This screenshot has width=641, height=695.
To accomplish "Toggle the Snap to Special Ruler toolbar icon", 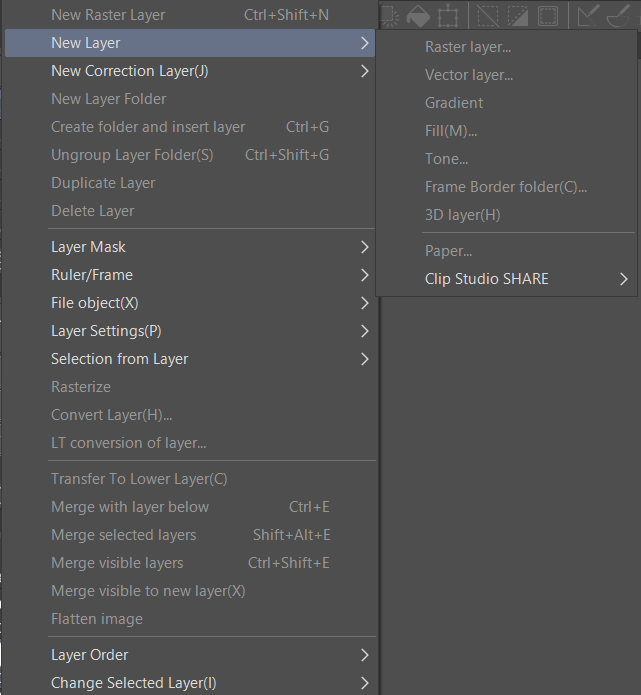I will coord(619,16).
